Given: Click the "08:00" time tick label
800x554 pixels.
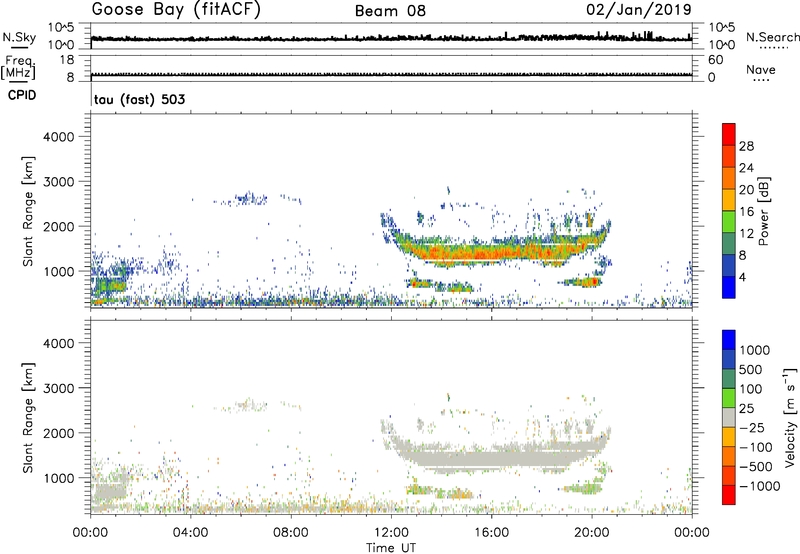Looking at the screenshot, I should coord(291,533).
